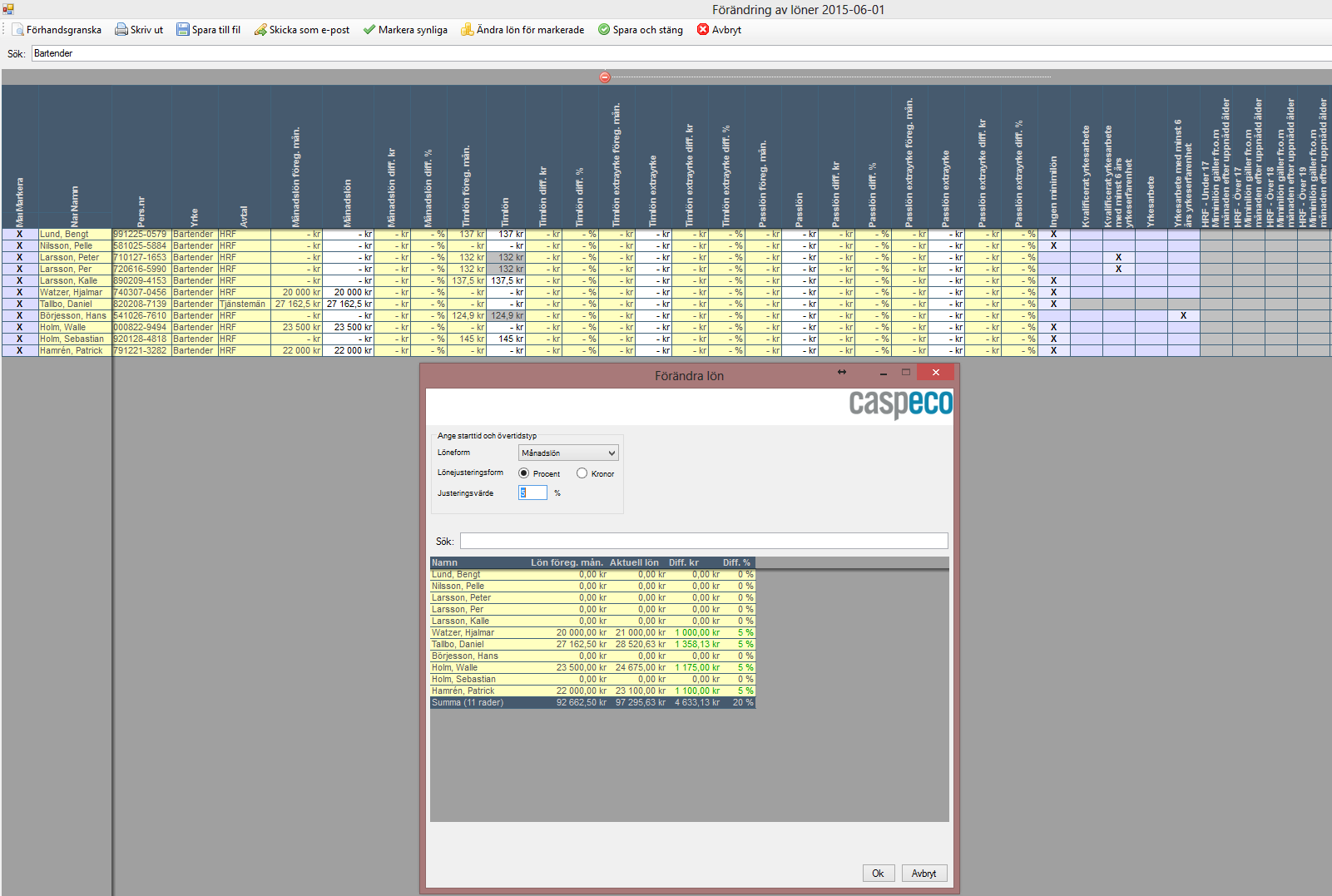This screenshot has width=1332, height=896.
Task: Click the Spara och stäng green icon
Action: point(604,30)
